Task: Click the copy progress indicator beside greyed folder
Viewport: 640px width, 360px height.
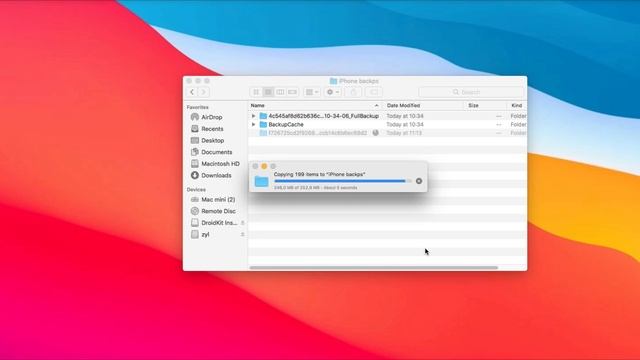Action: coord(376,133)
